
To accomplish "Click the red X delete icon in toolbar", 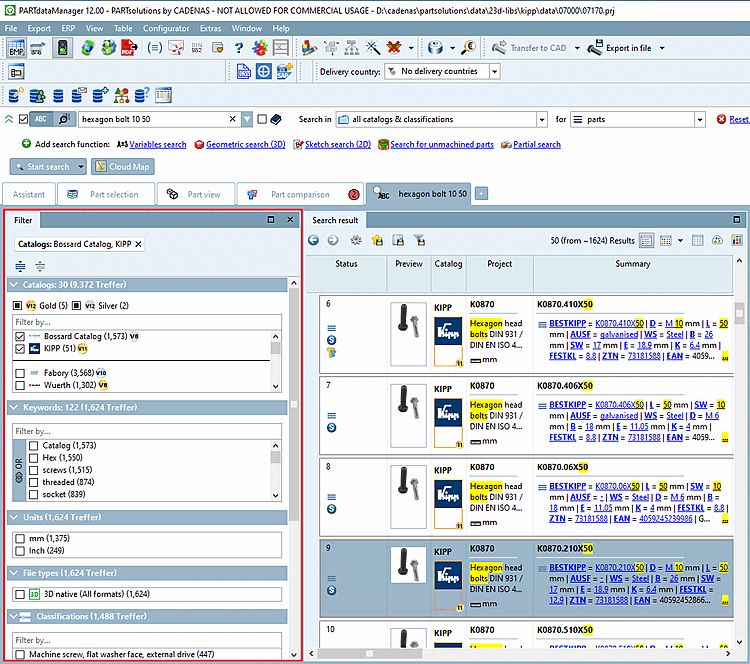I will [x=394, y=47].
